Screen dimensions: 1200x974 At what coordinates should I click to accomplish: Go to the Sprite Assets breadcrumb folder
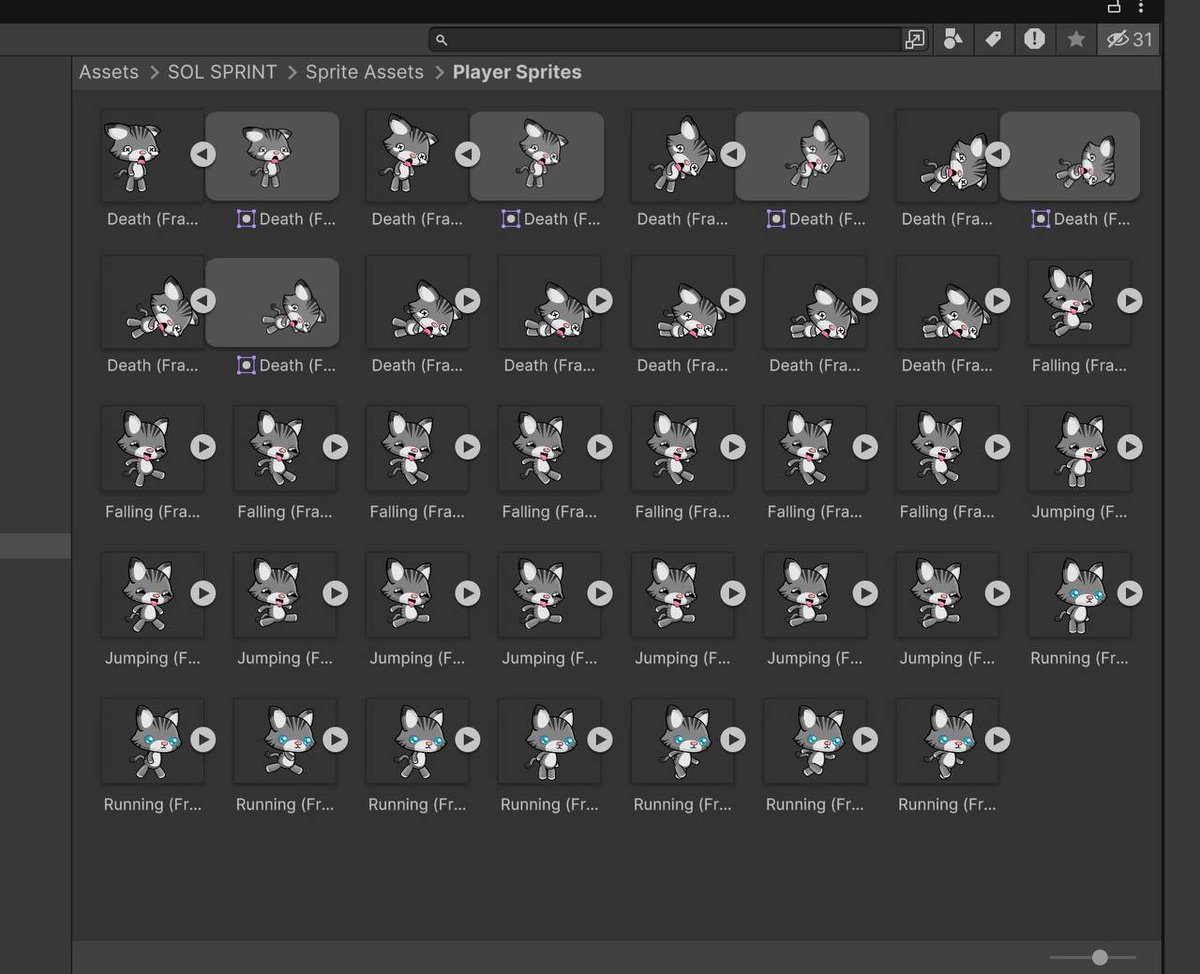tap(364, 72)
